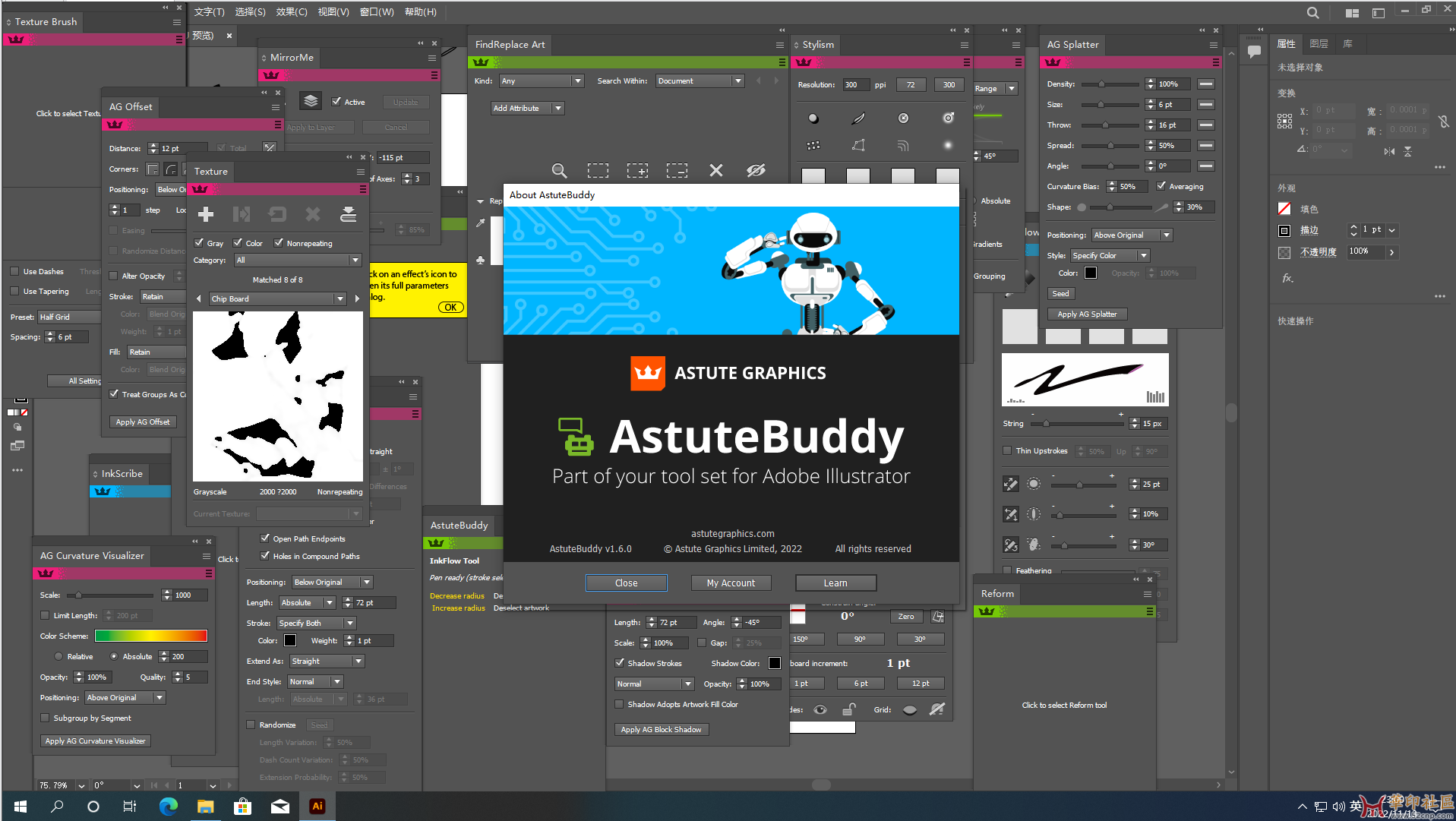Click the import texture tray icon in Texture panel

[349, 214]
